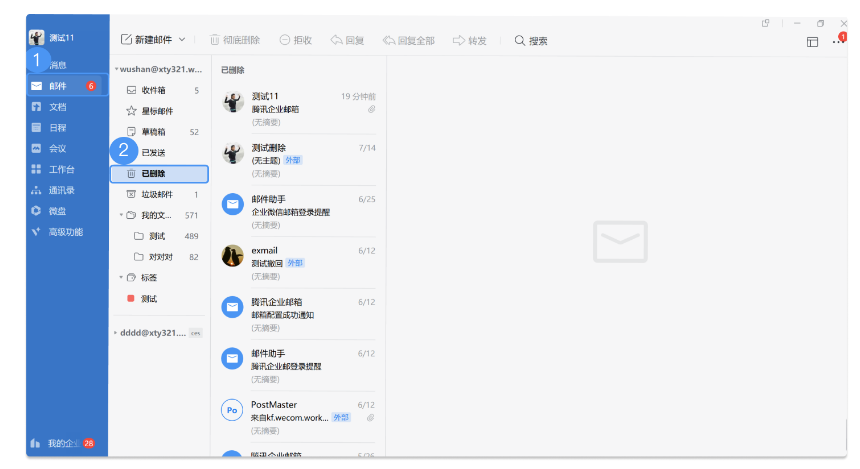Image resolution: width=860 pixels, height=469 pixels.
Task: Click the 高级功能 icon
Action: pos(36,231)
